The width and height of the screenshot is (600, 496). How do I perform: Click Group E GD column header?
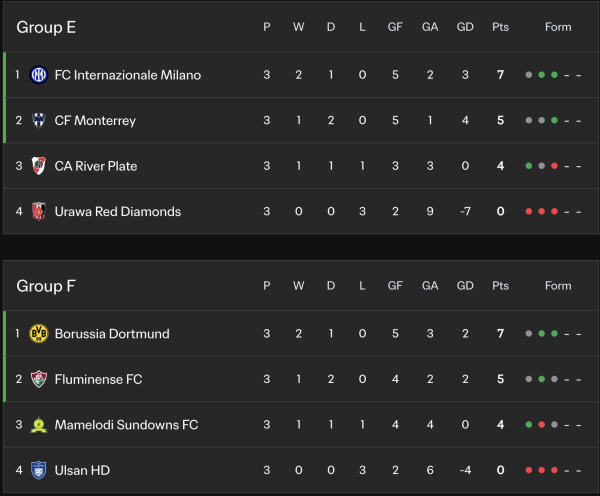point(465,27)
